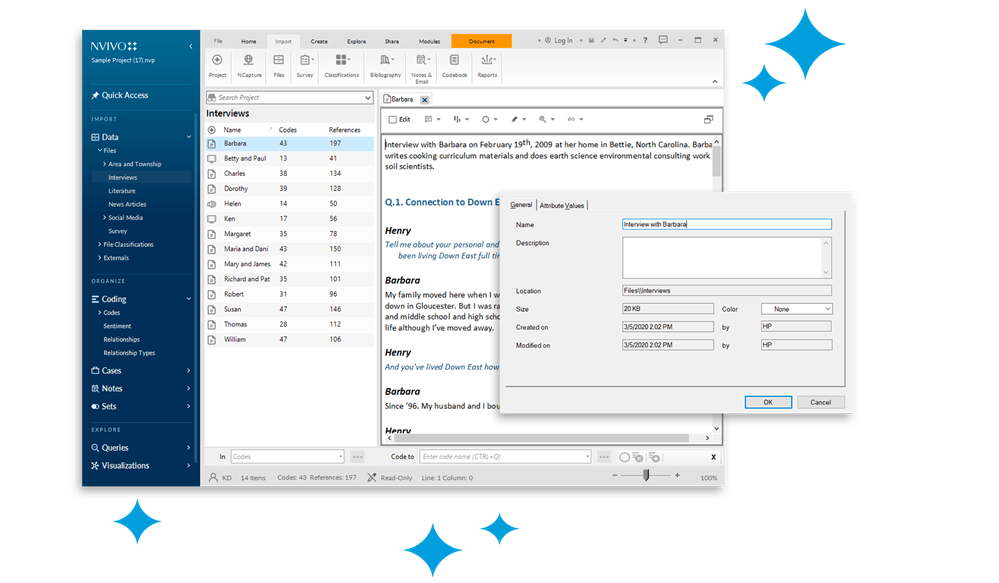Open the Search Project dropdown arrow
This screenshot has height=583, width=999.
[368, 97]
